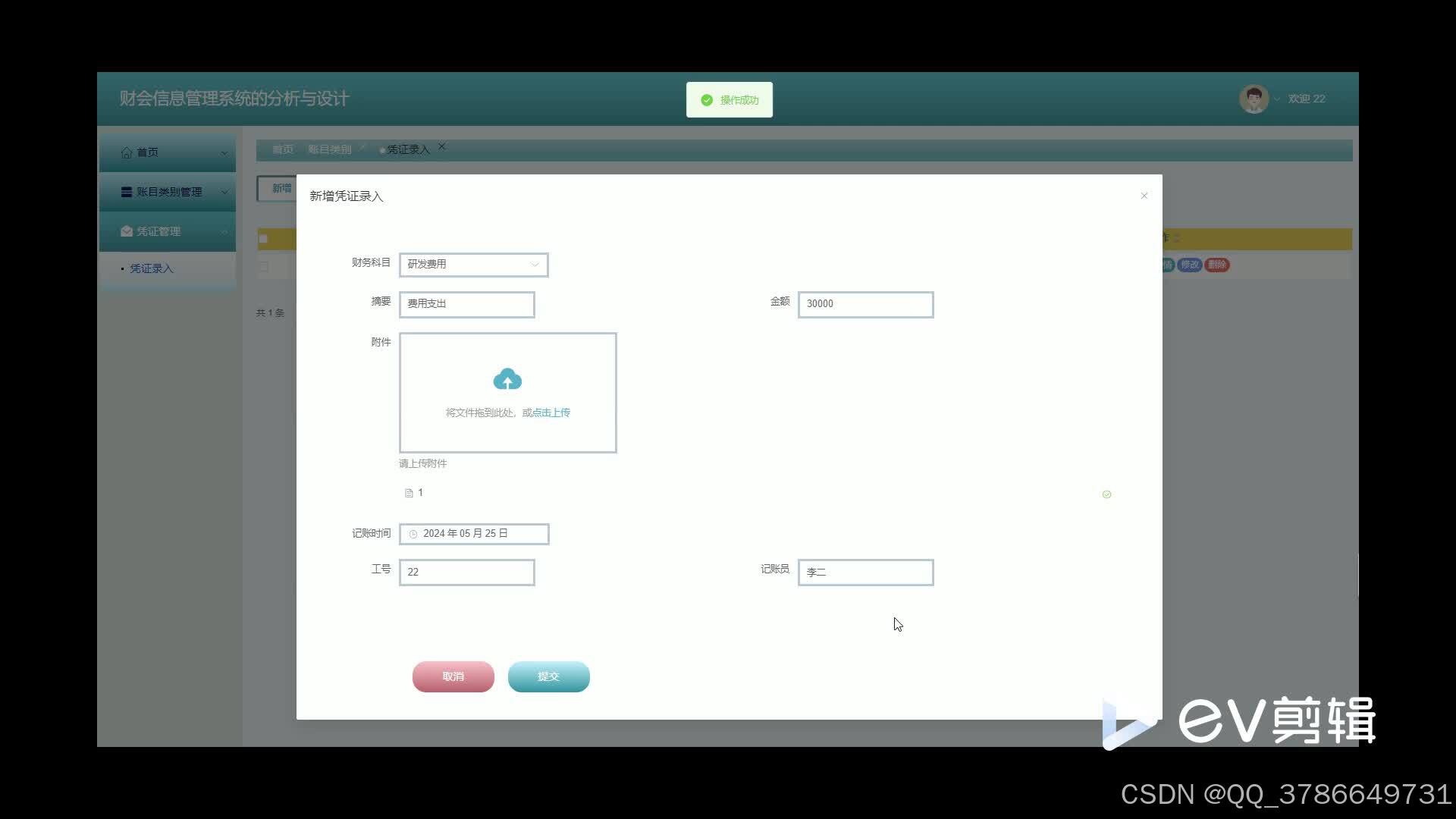Click the 金额 input field with 30000
1456x819 pixels.
coord(865,304)
